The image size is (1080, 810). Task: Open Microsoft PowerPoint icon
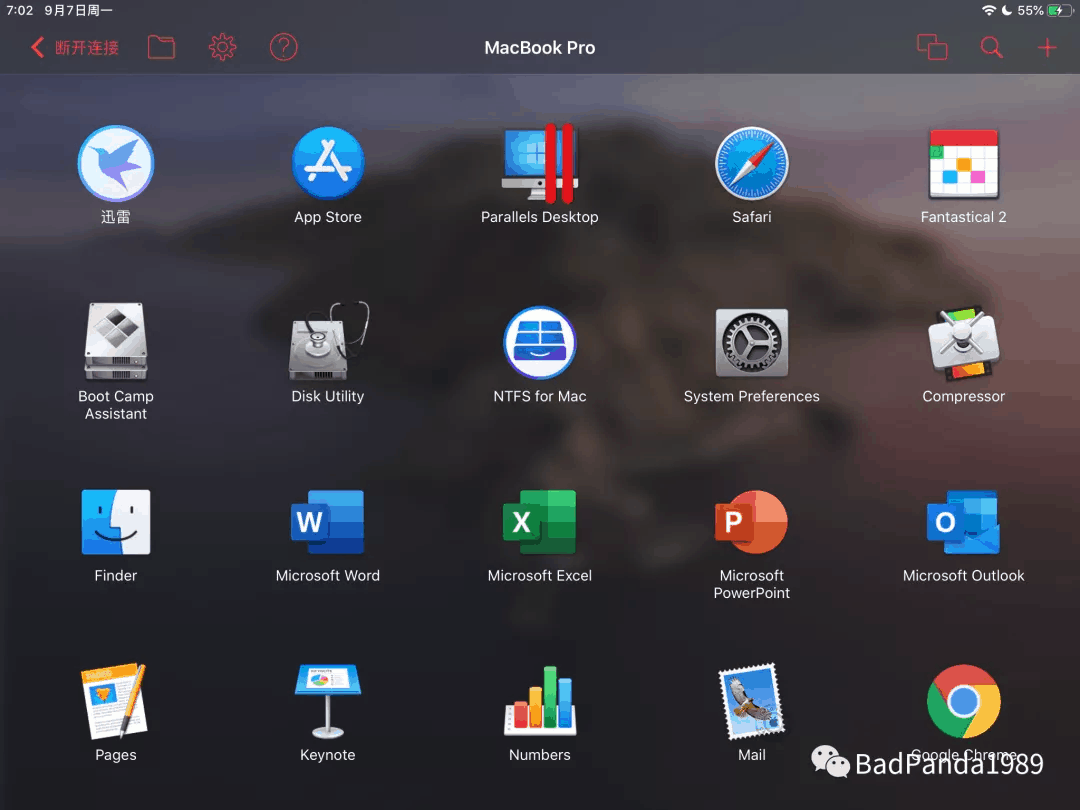[x=751, y=522]
